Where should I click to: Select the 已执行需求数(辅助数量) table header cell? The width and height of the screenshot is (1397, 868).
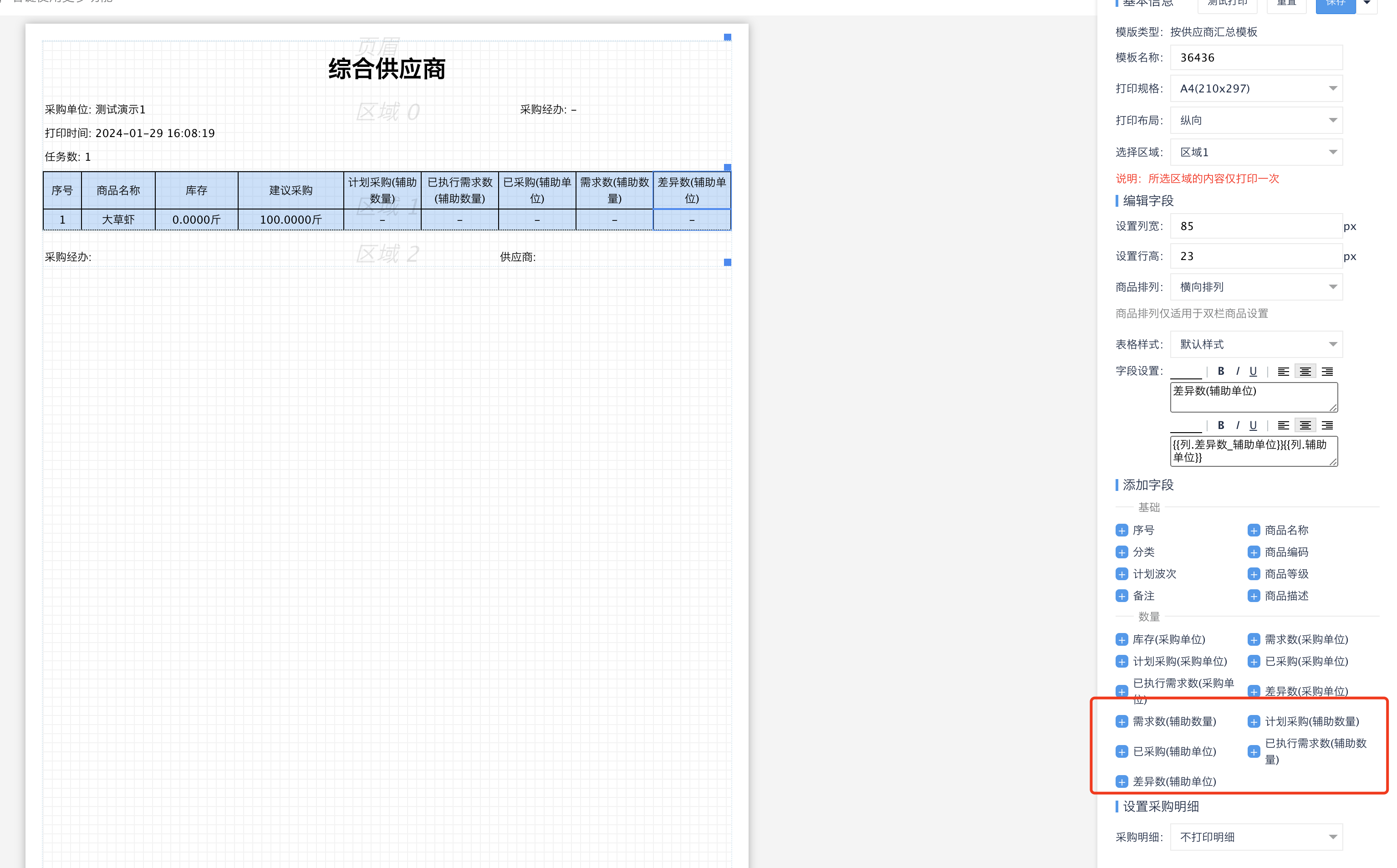click(460, 190)
